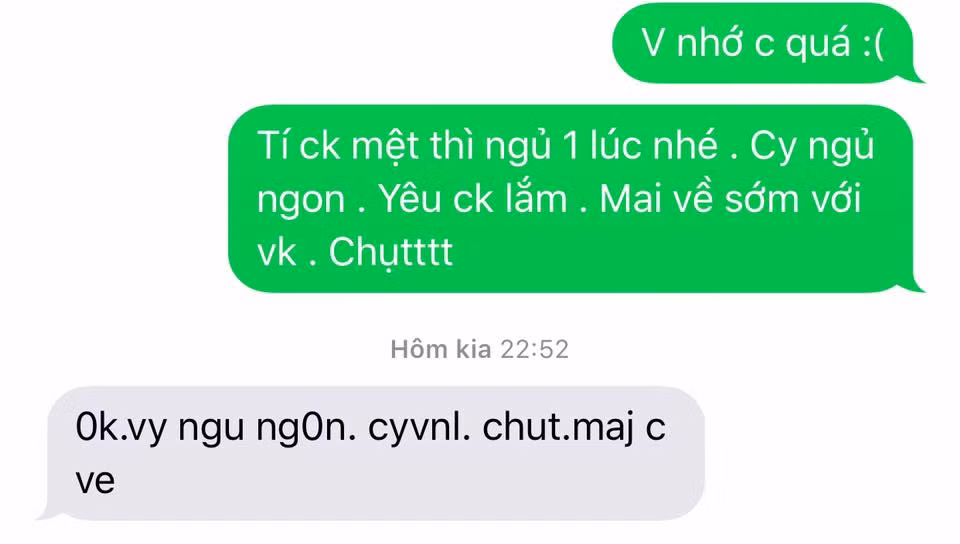Click the word 've' in gray bubble

pos(95,480)
